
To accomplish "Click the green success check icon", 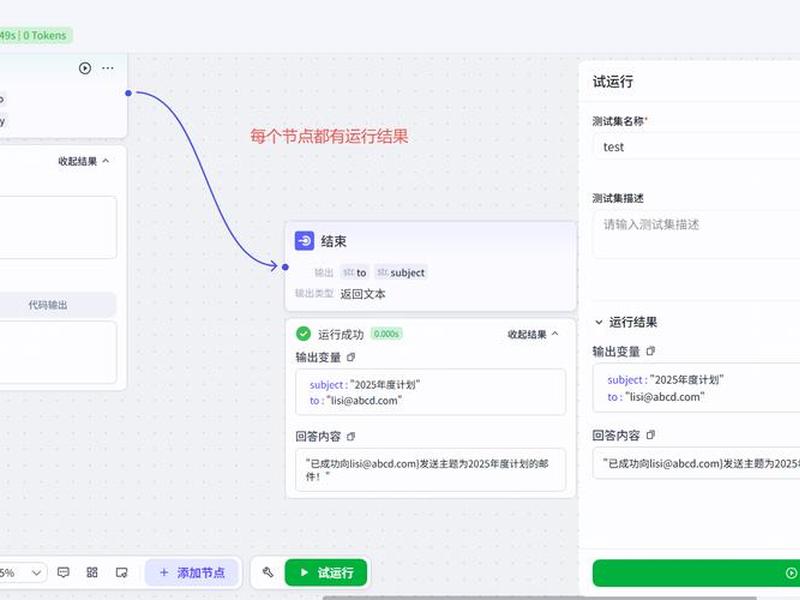I will (303, 334).
